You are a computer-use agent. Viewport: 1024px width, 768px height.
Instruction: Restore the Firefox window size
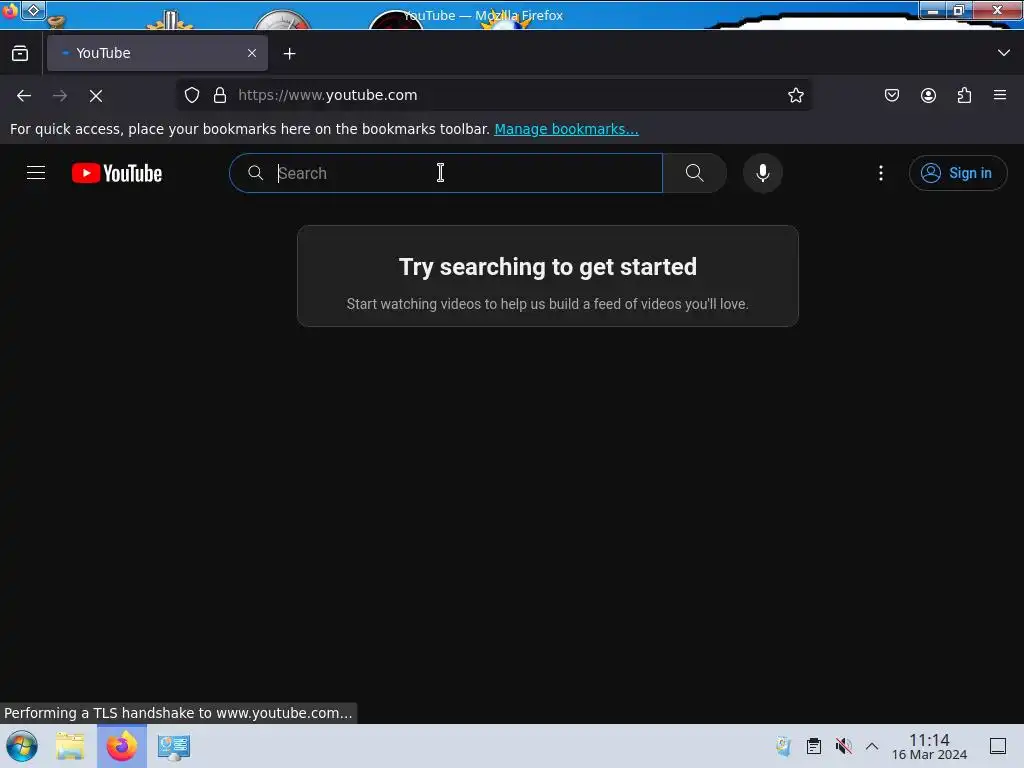point(959,10)
